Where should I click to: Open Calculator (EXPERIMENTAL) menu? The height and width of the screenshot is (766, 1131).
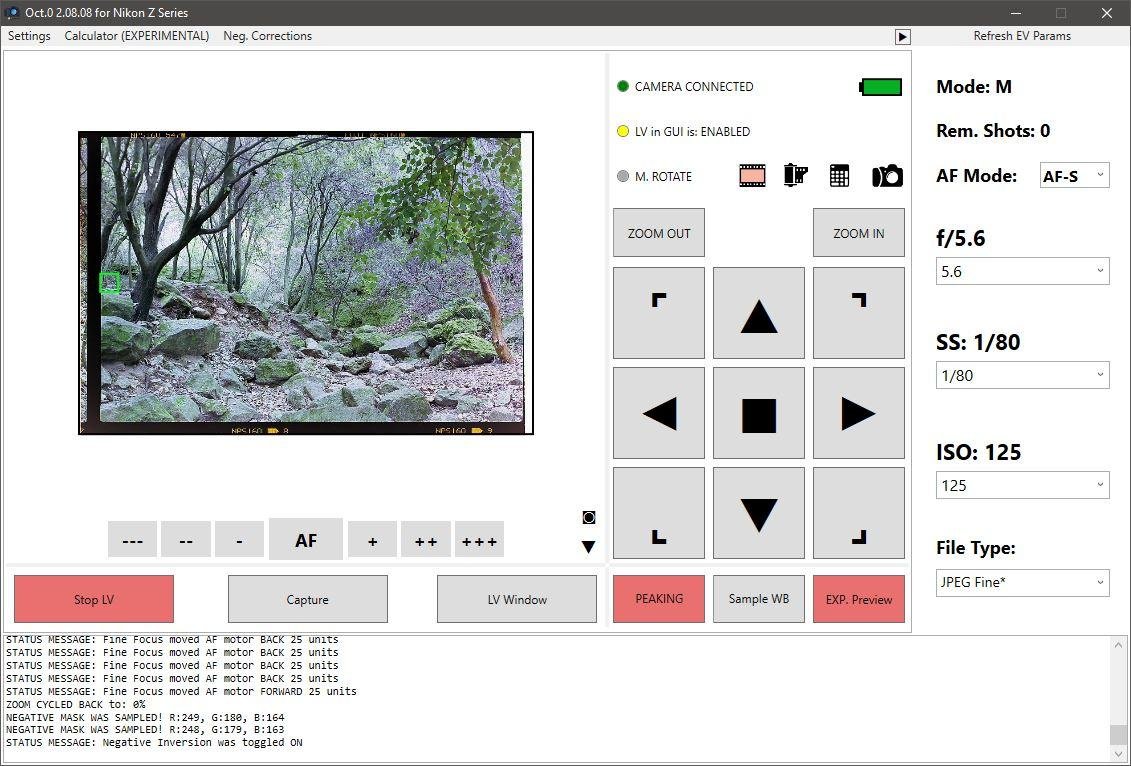tap(137, 36)
